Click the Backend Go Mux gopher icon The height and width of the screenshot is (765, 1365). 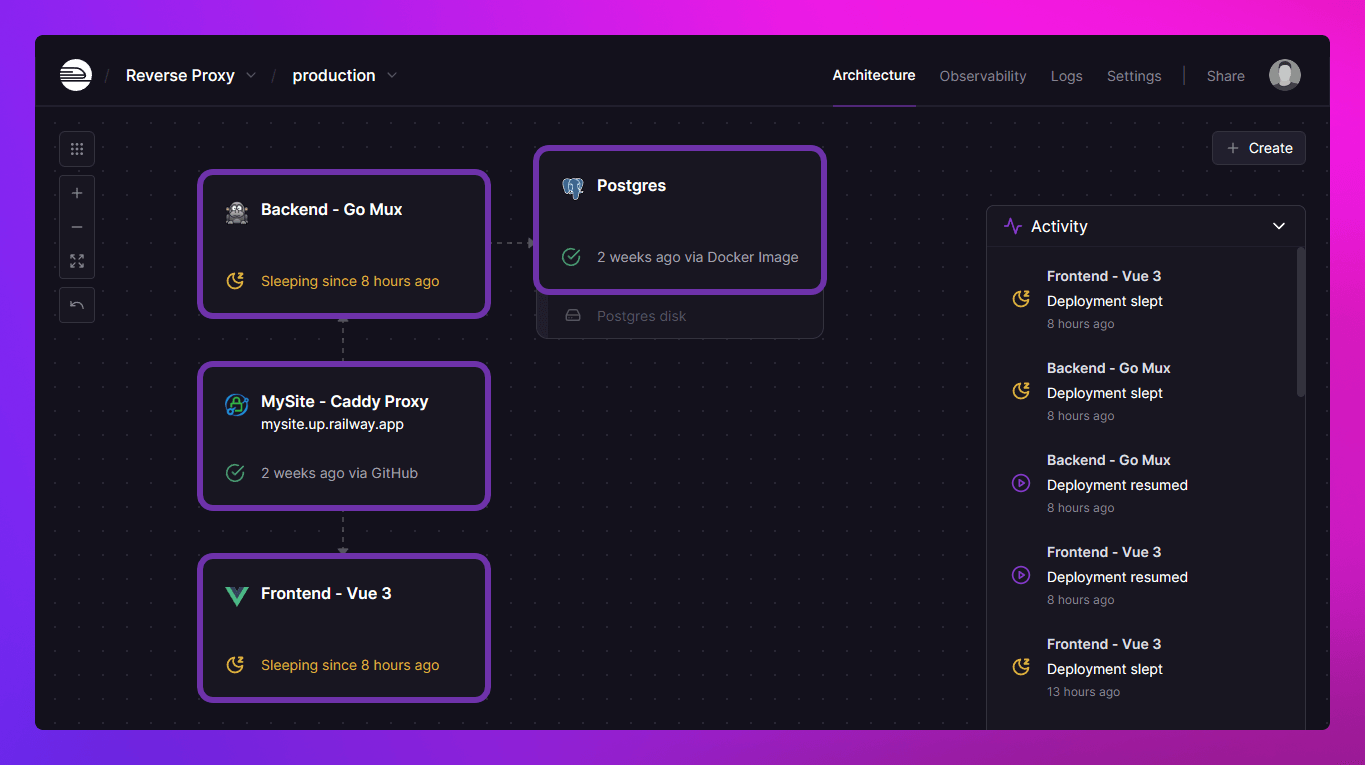236,211
